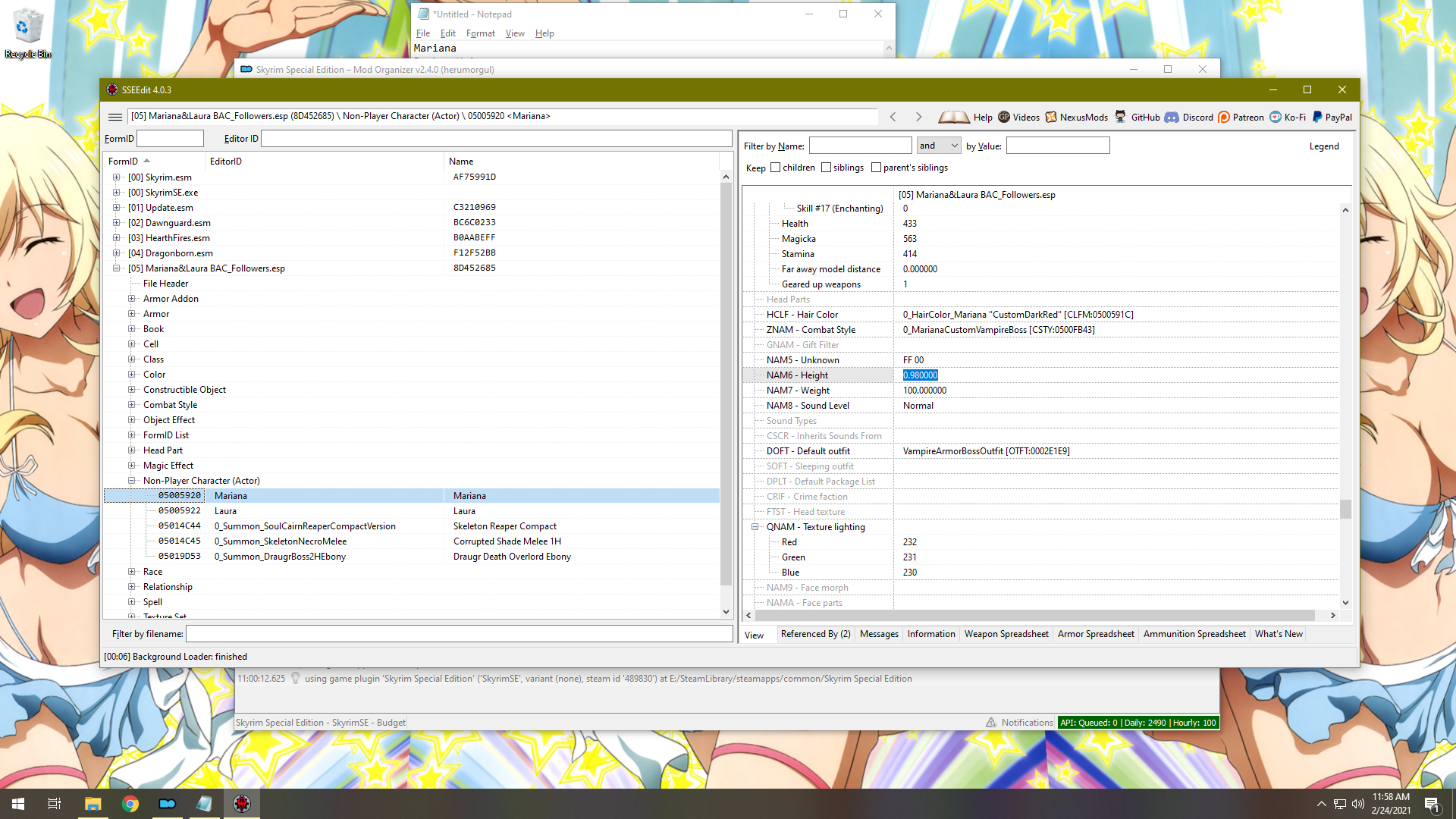The image size is (1456, 819).
Task: Expand the Race group
Action: pos(131,572)
